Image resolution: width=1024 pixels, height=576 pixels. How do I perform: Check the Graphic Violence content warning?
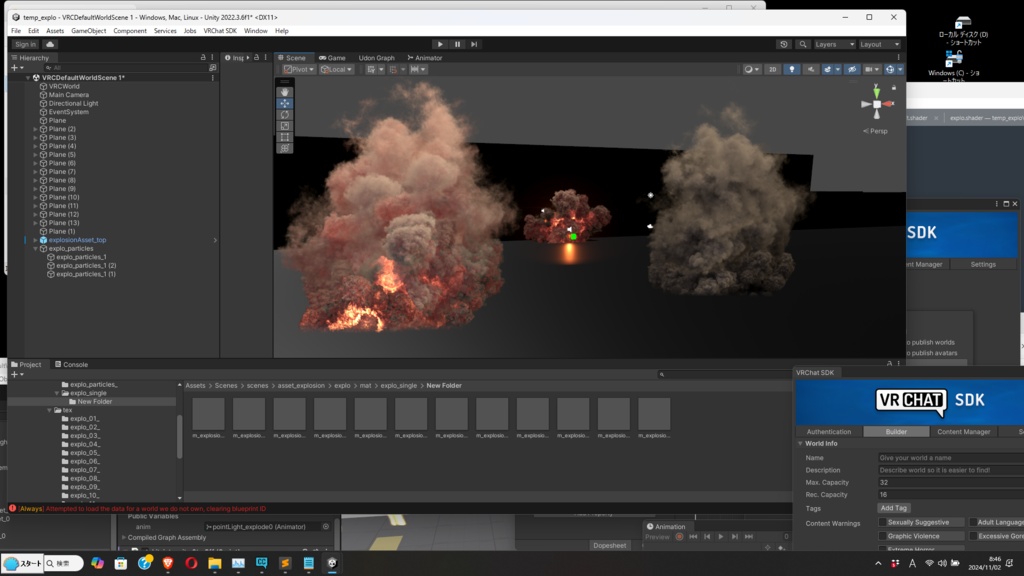coord(883,536)
